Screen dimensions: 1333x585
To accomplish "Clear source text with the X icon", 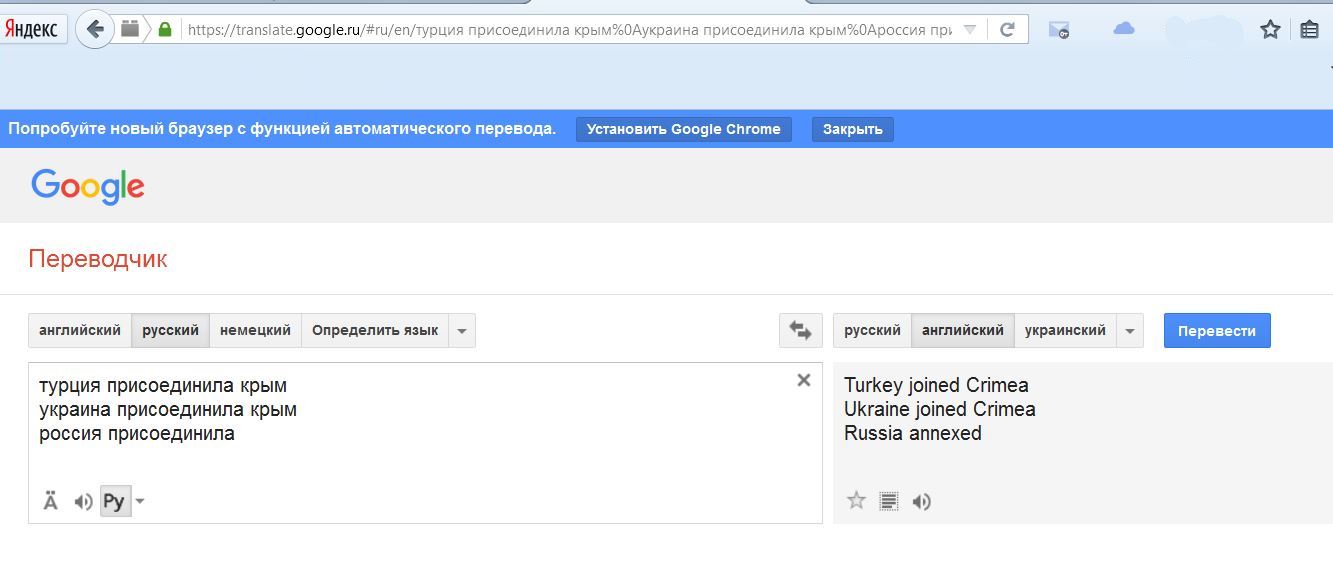I will [x=803, y=380].
